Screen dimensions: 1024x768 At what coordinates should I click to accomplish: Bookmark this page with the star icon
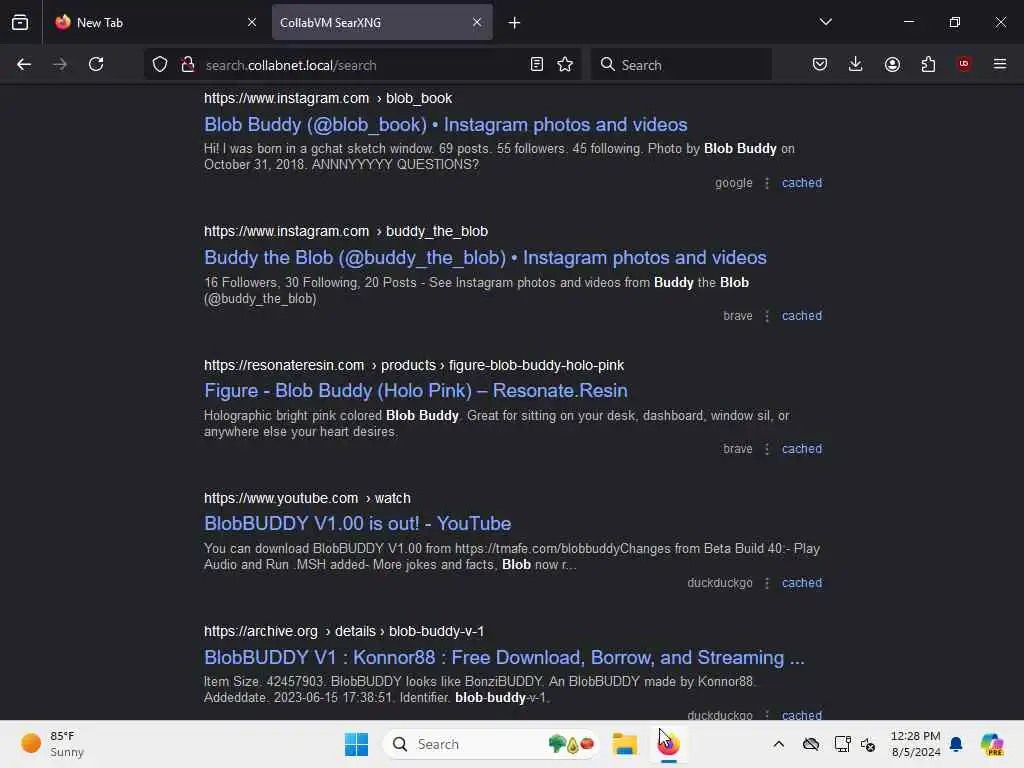click(x=566, y=65)
